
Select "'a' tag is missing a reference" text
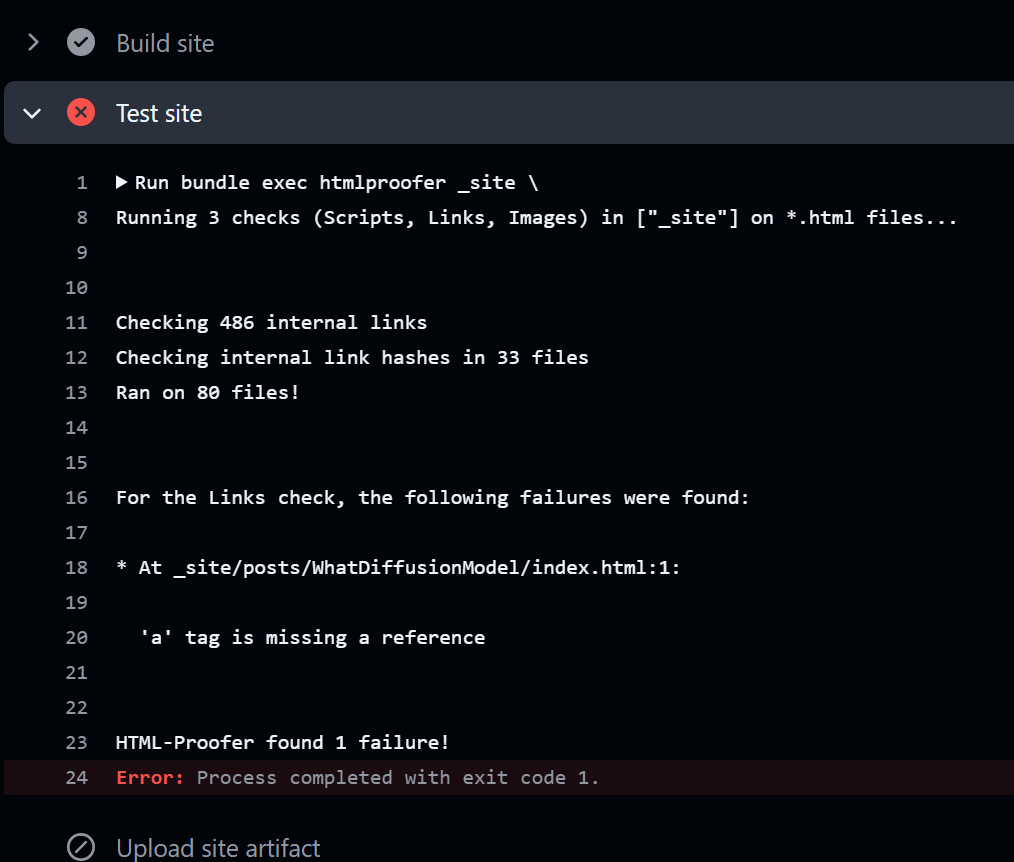pos(312,638)
